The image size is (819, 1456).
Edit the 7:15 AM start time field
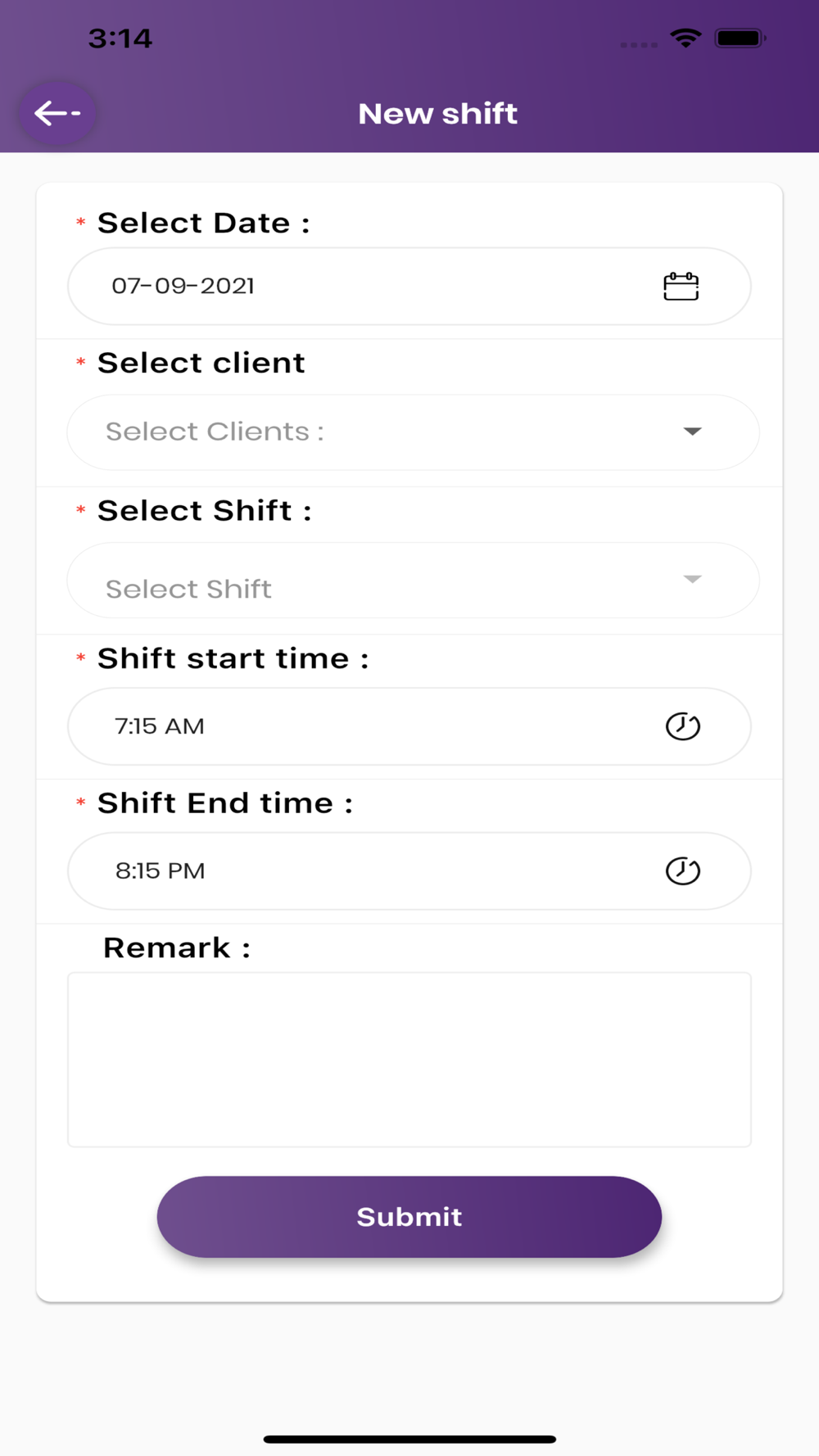pos(409,726)
